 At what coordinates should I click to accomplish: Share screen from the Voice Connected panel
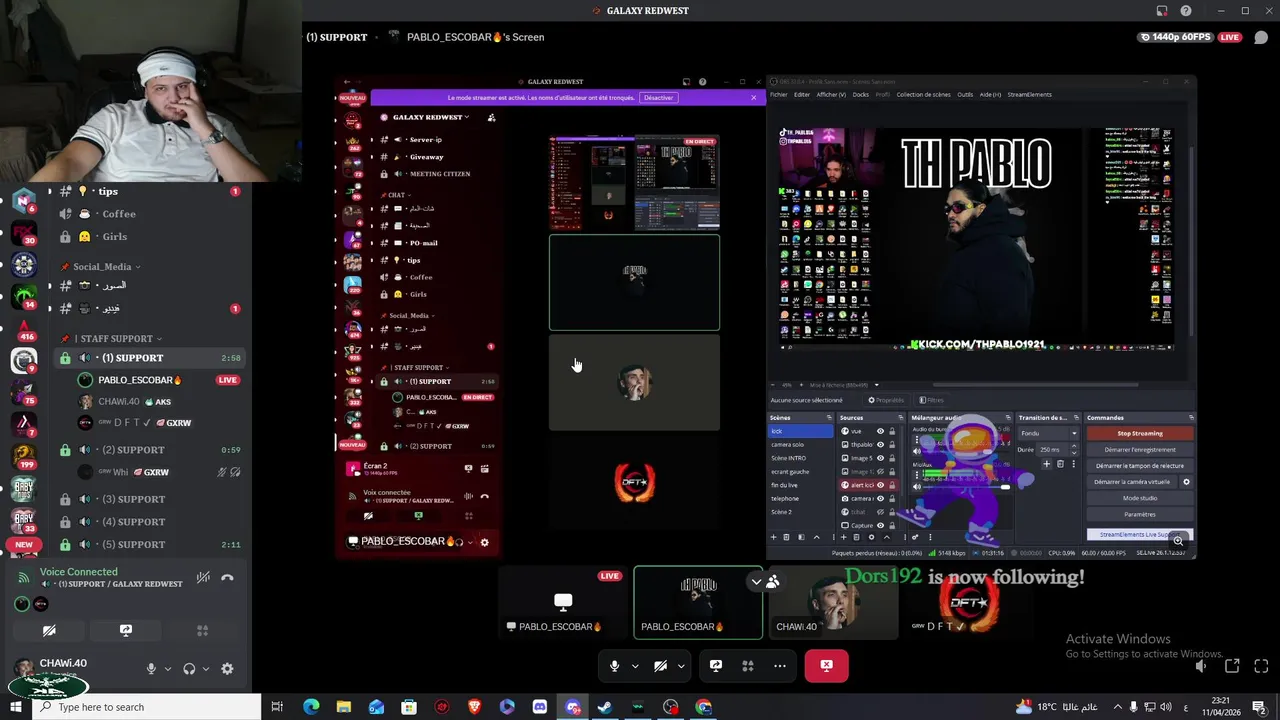(x=126, y=631)
